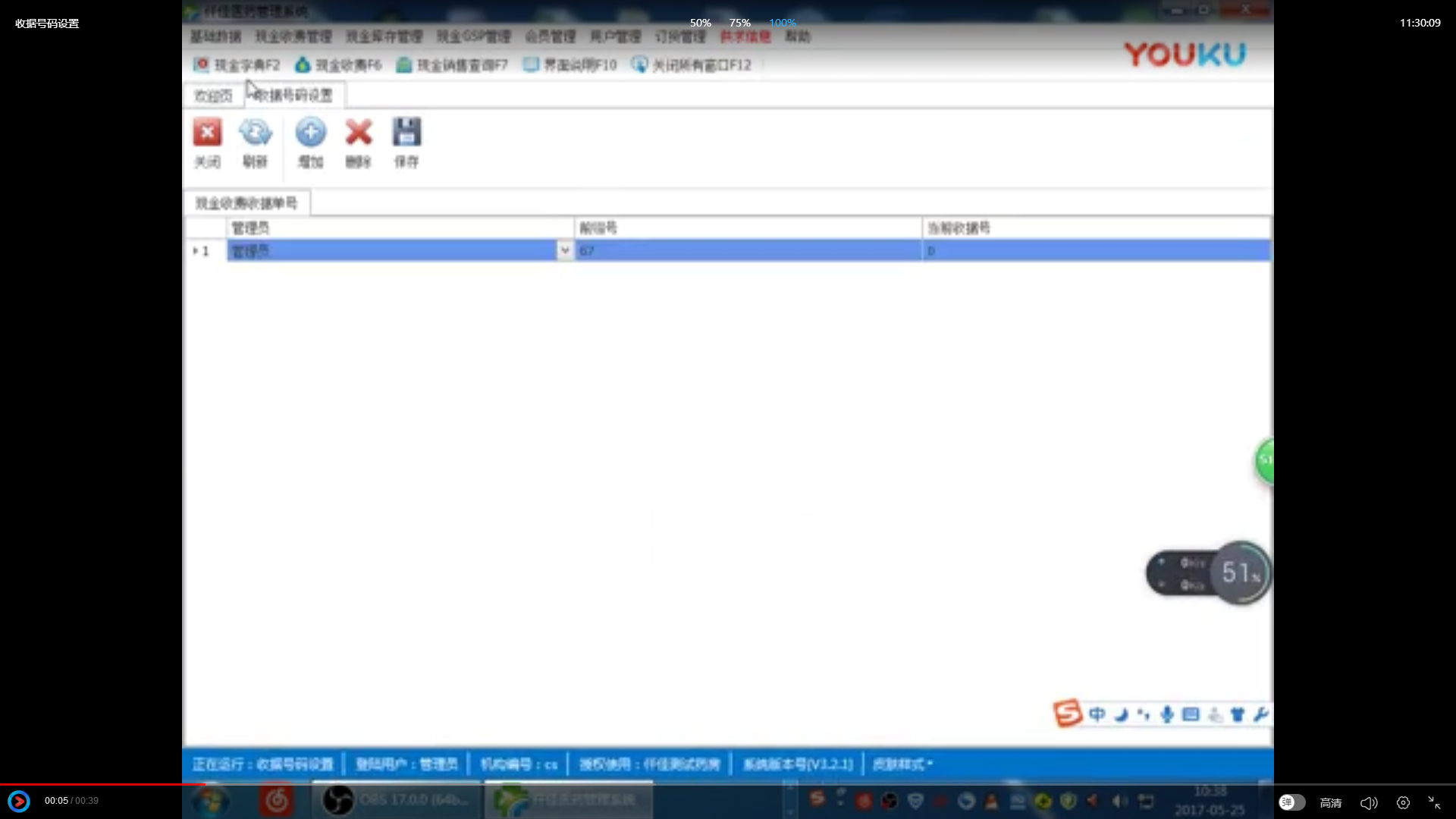Click the pharmacy management system taskbar button
1456x819 pixels.
click(x=569, y=800)
